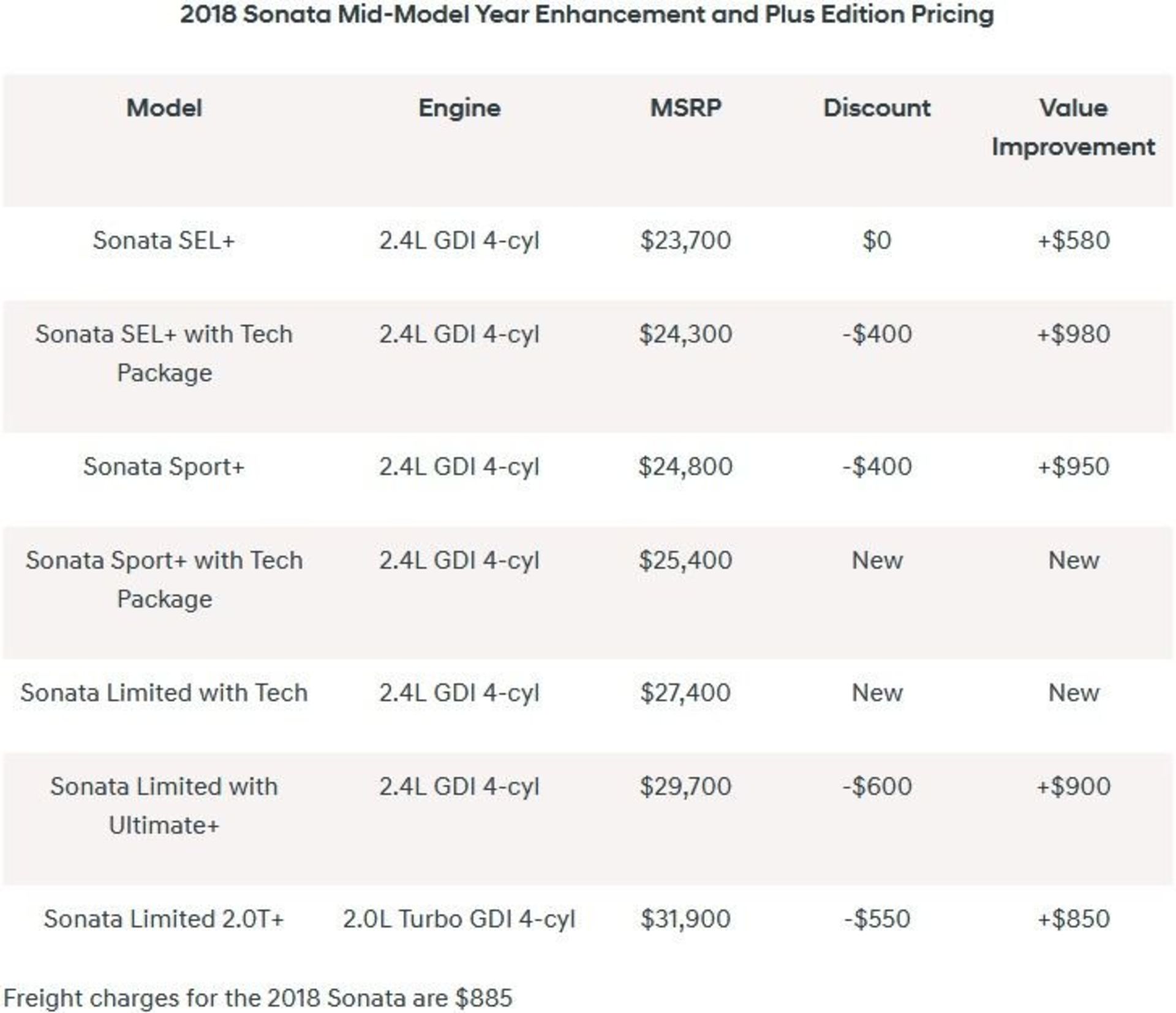1176x1013 pixels.
Task: Click the Engine column header
Action: pos(459,108)
